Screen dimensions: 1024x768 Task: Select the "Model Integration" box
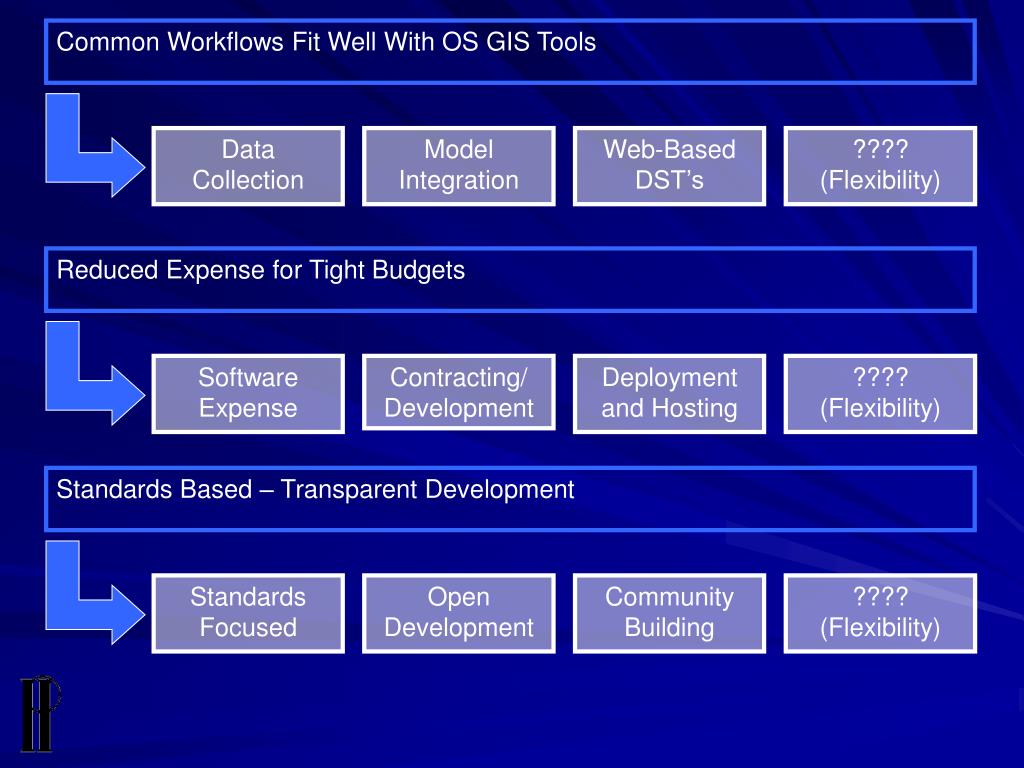click(459, 166)
